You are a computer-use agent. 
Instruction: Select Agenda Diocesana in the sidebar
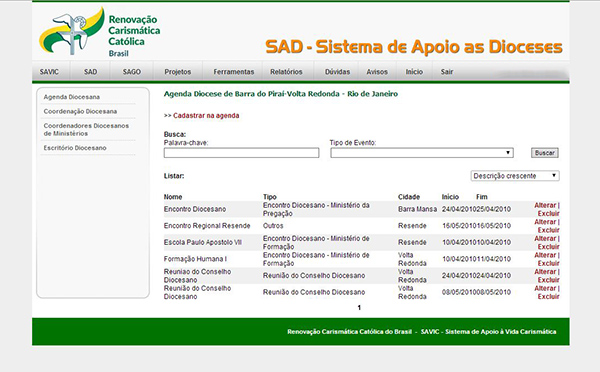pyautogui.click(x=72, y=97)
